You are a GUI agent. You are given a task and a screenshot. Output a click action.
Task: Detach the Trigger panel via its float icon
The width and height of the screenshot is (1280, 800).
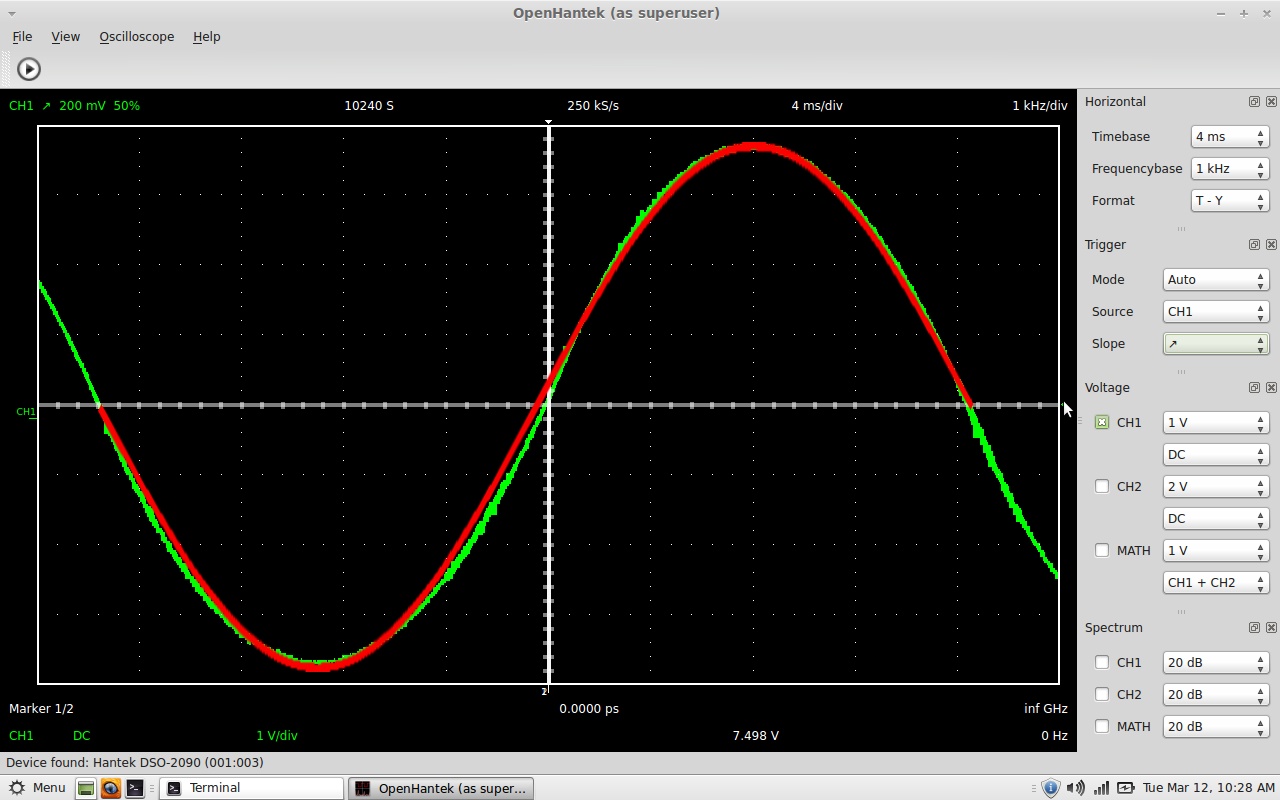tap(1254, 245)
